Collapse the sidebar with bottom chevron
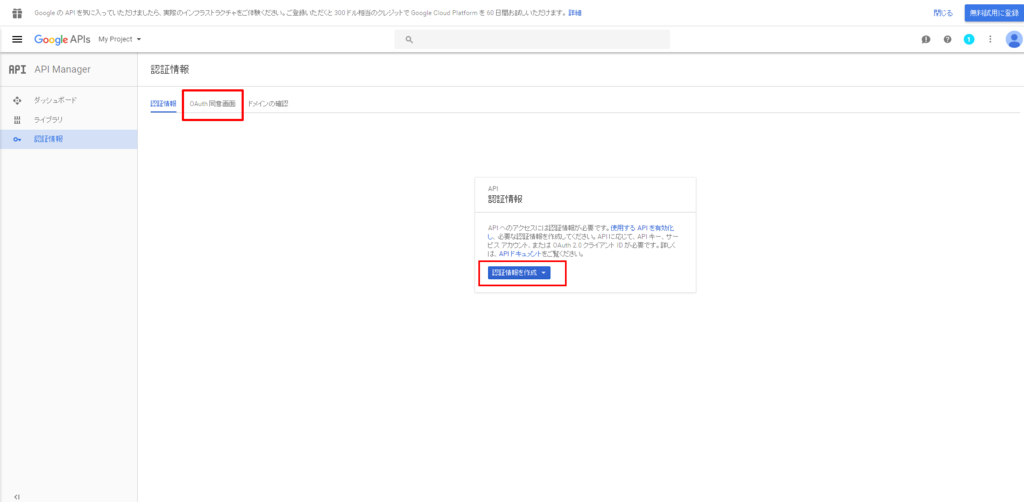This screenshot has width=1024, height=502. (x=17, y=497)
